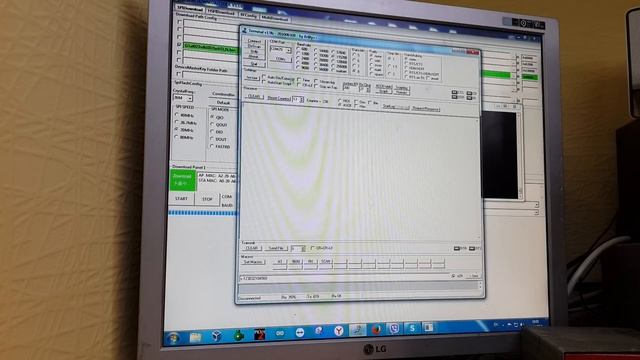Open Skype icon in taskbar
The image size is (640, 360).
(x=412, y=328)
